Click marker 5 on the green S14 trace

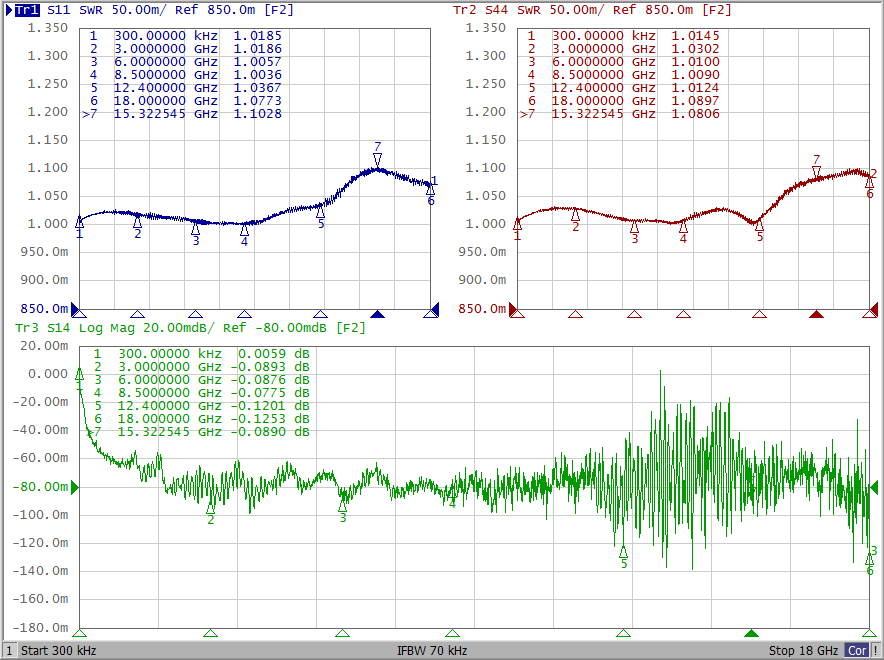624,551
